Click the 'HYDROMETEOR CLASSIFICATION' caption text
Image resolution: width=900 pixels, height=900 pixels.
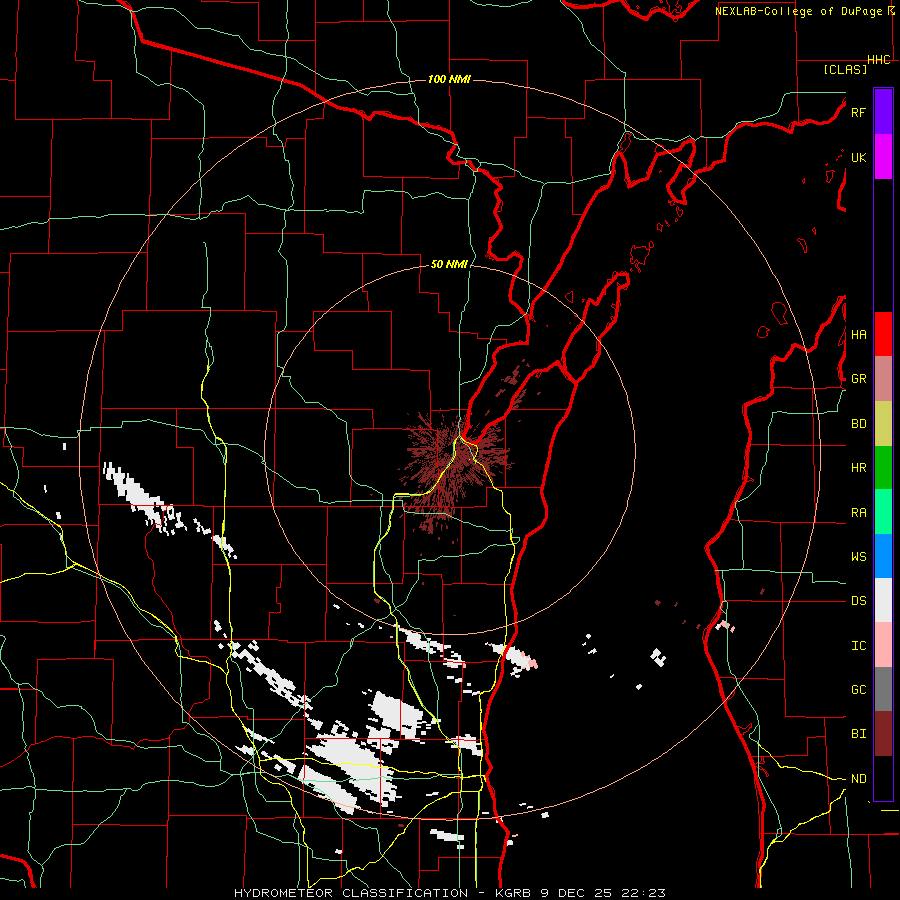(x=351, y=893)
